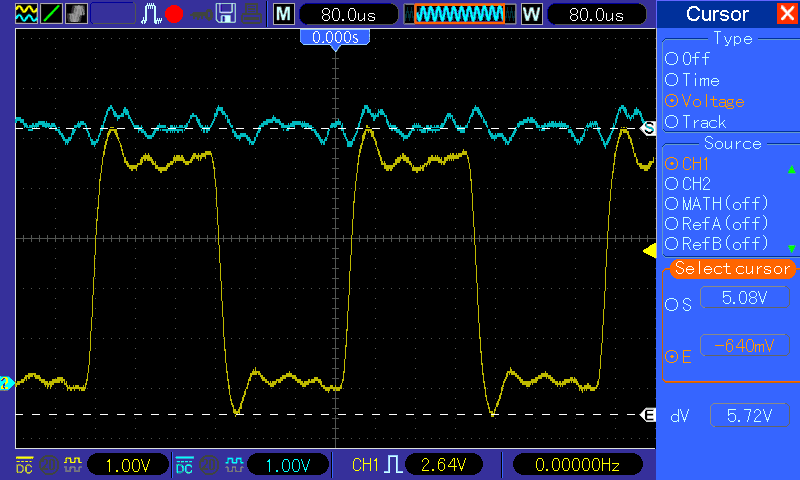This screenshot has height=480, width=800.
Task: Turn cursor type Off
Action: [x=687, y=59]
